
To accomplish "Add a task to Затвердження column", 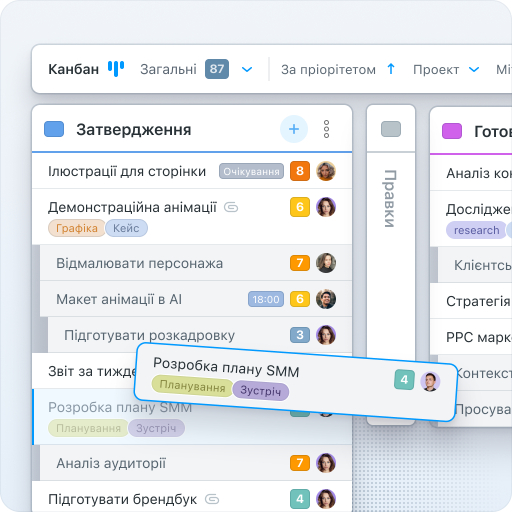I will [294, 129].
